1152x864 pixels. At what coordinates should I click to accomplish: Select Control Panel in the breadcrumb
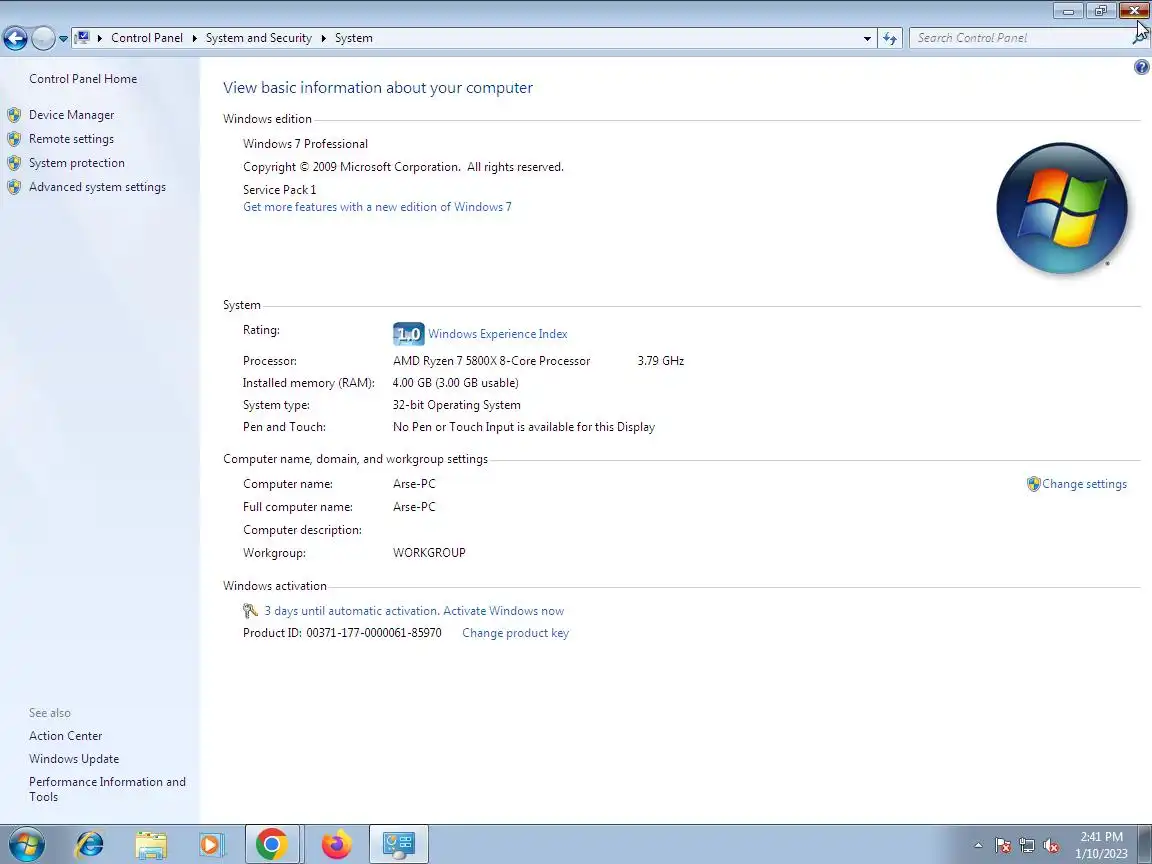(147, 38)
